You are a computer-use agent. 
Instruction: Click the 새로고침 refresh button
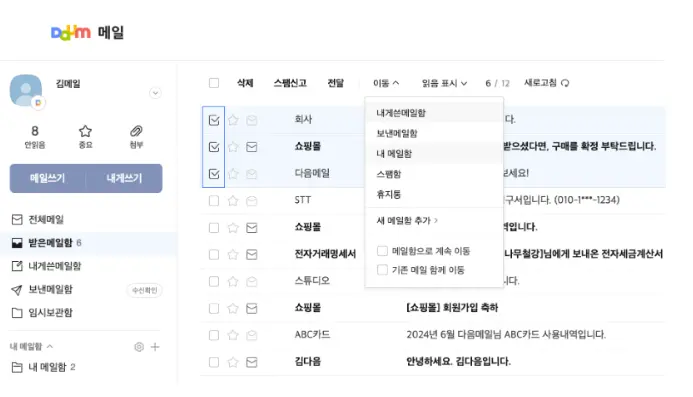547,83
